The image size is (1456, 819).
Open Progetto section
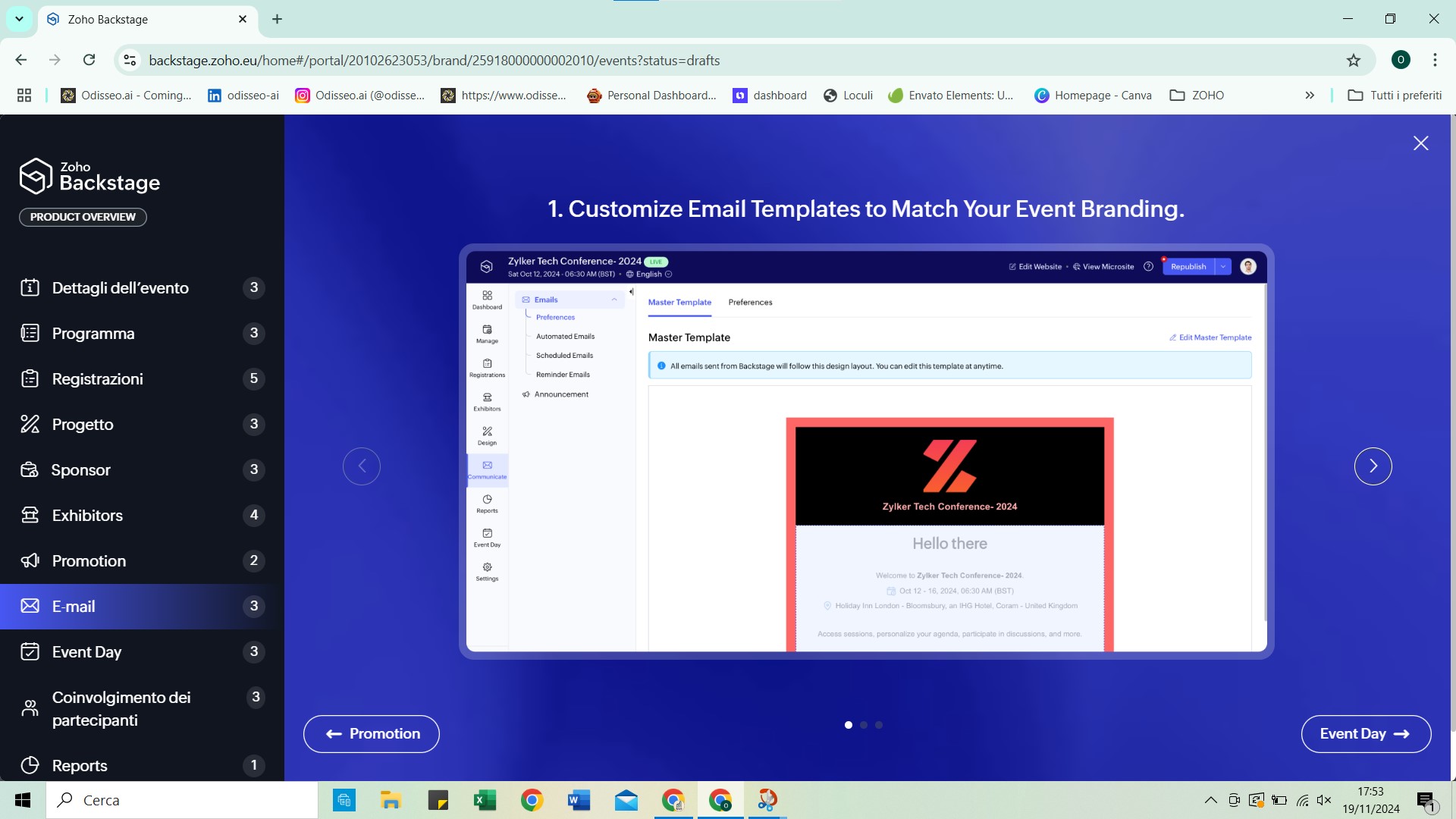click(142, 425)
